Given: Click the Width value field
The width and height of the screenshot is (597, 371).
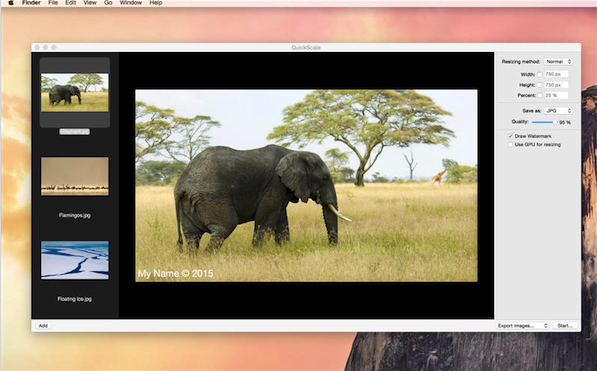Looking at the screenshot, I should point(556,74).
